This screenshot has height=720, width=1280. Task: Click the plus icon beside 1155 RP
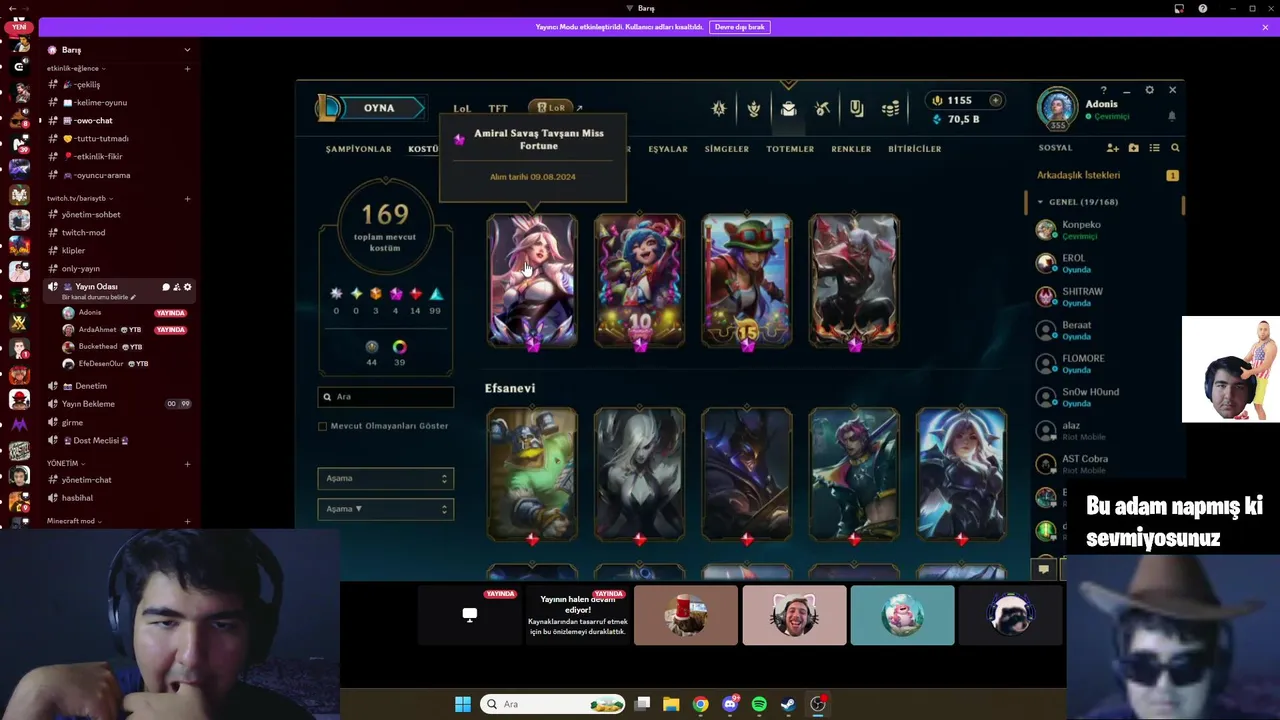pyautogui.click(x=995, y=100)
